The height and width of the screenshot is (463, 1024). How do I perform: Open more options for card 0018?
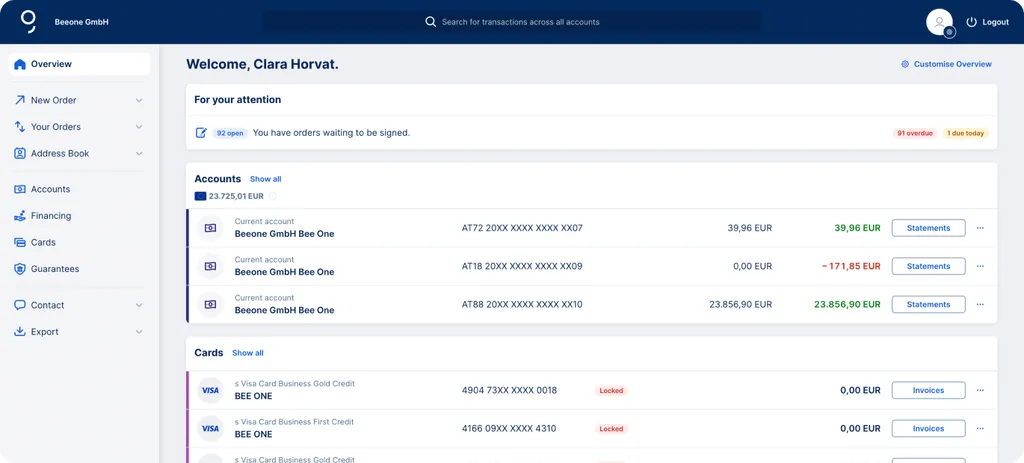pyautogui.click(x=980, y=391)
